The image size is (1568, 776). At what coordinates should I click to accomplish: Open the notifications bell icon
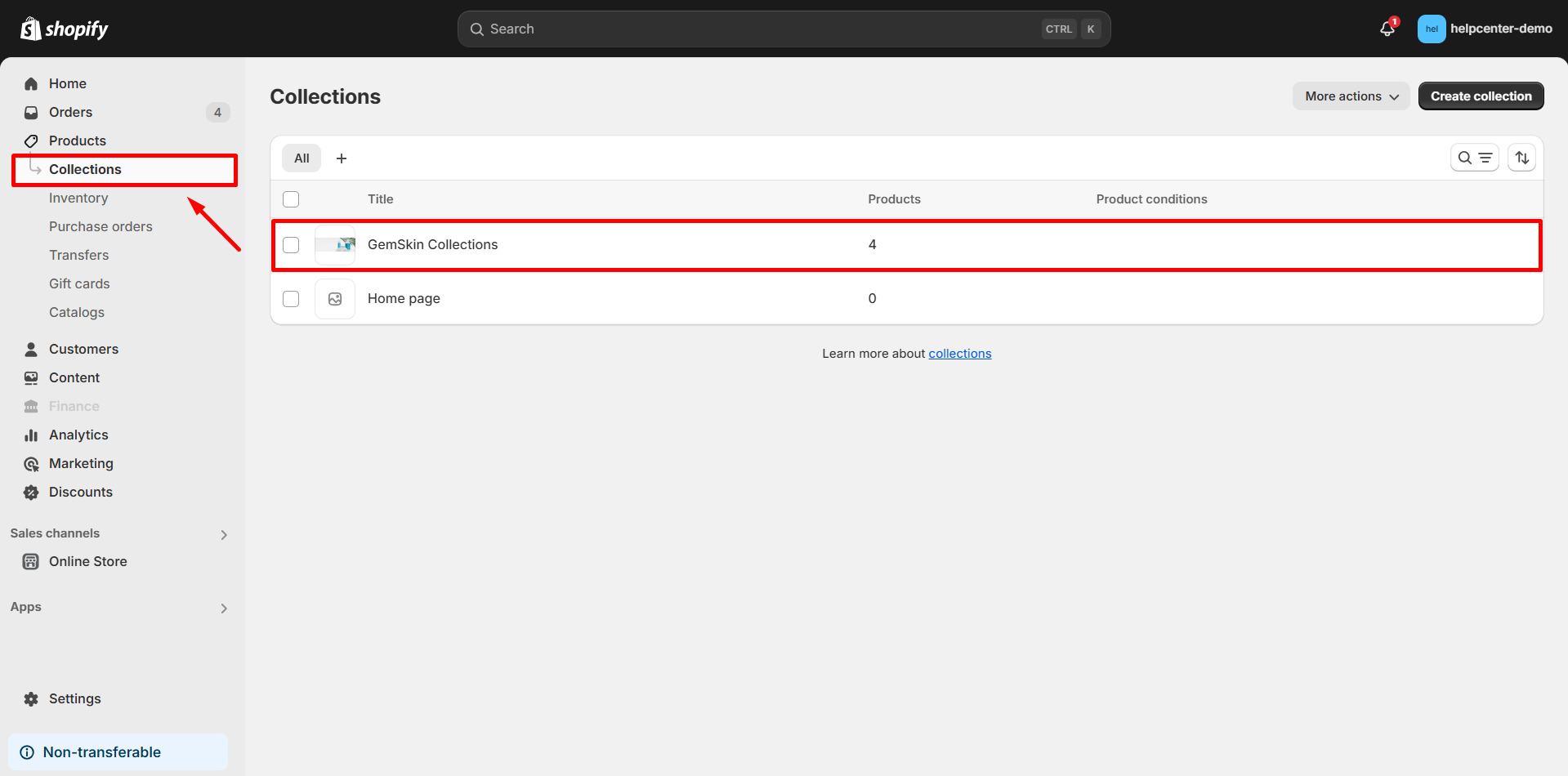click(1387, 29)
